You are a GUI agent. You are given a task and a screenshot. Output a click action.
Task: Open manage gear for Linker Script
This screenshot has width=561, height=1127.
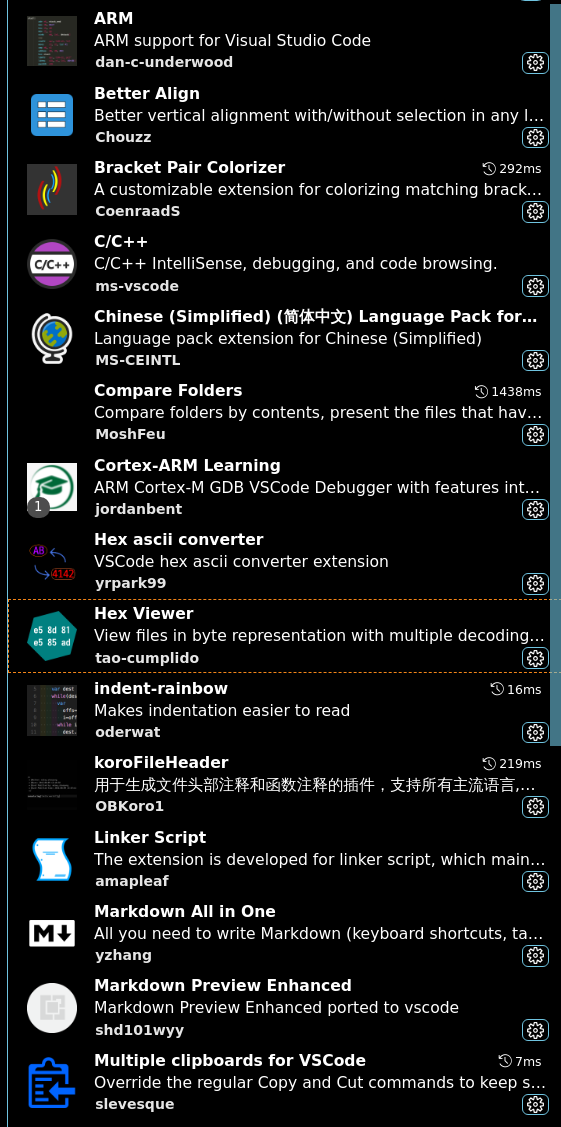point(534,881)
